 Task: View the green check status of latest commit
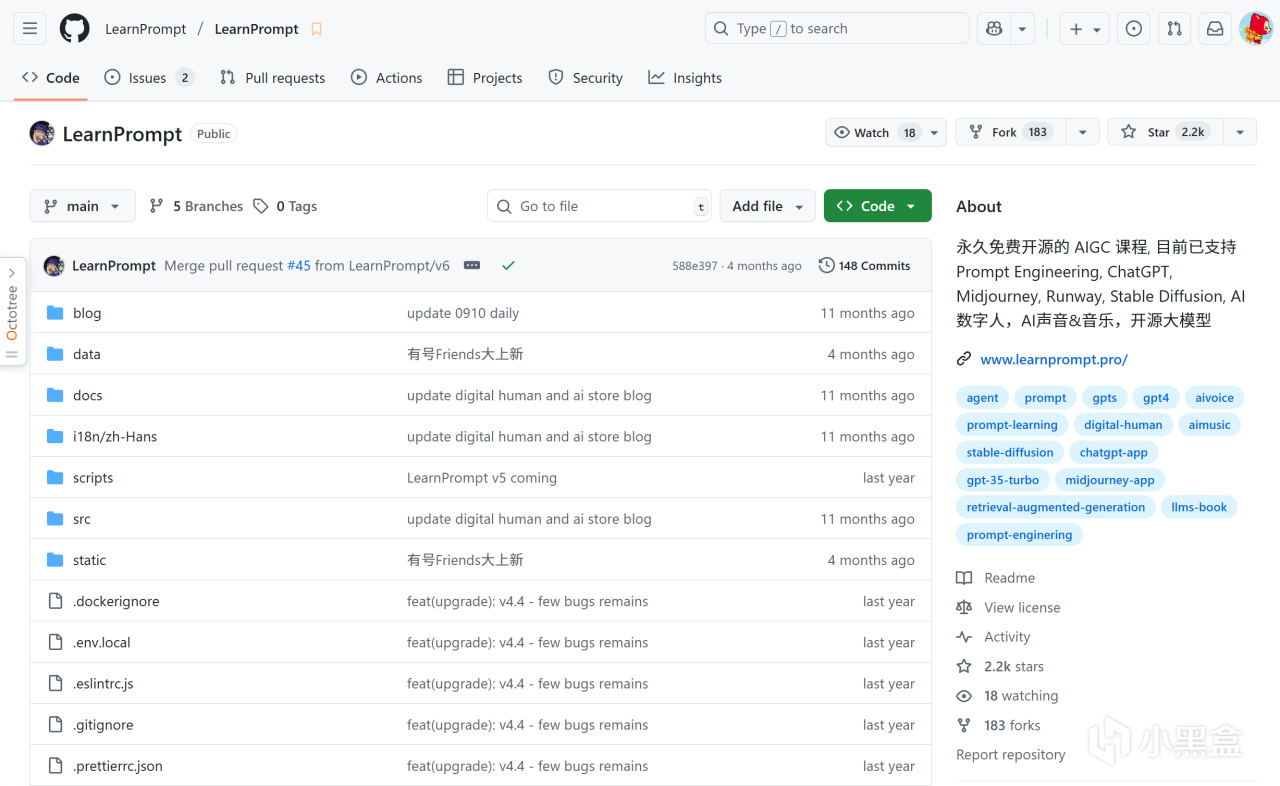click(x=508, y=266)
